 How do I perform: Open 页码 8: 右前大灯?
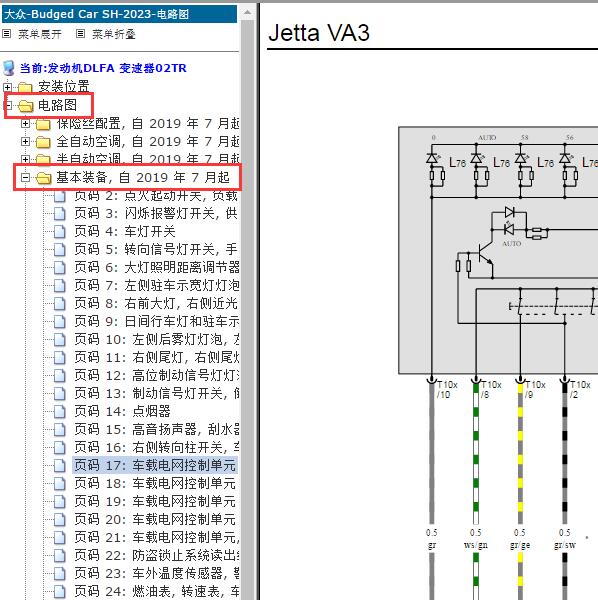coord(156,303)
